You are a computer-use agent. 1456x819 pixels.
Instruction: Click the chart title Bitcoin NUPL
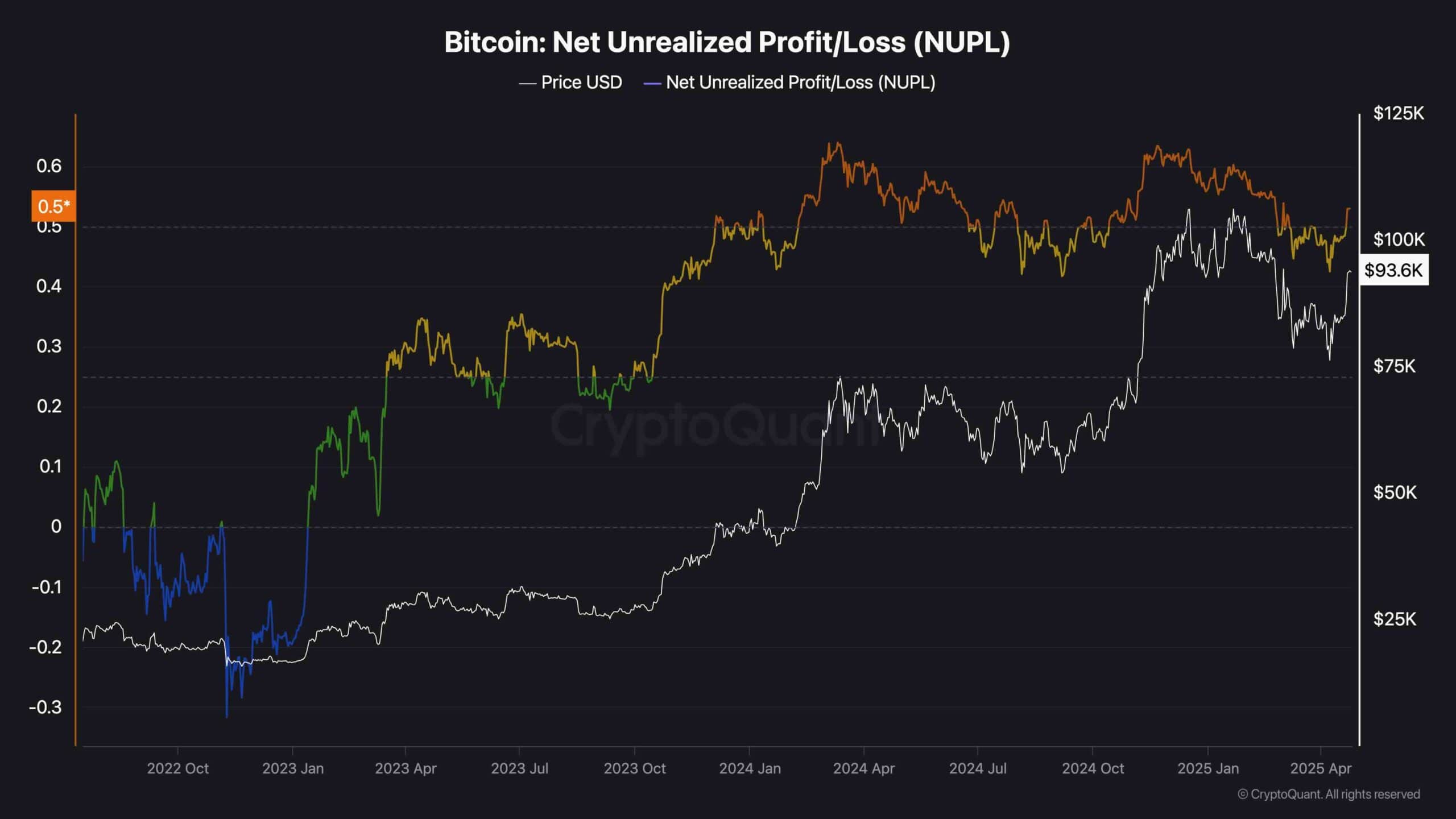tap(727, 42)
